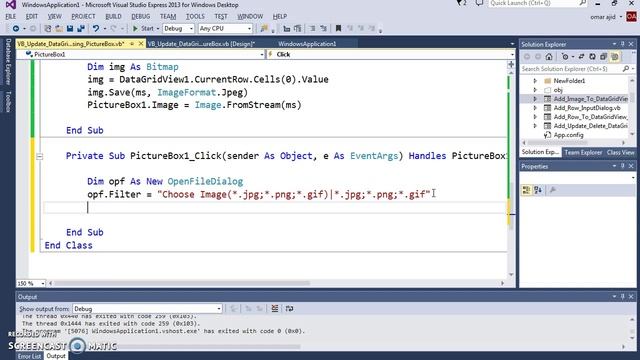Open the Show output from Debug dropdown
Viewport: 640px width, 360px height.
[147, 309]
